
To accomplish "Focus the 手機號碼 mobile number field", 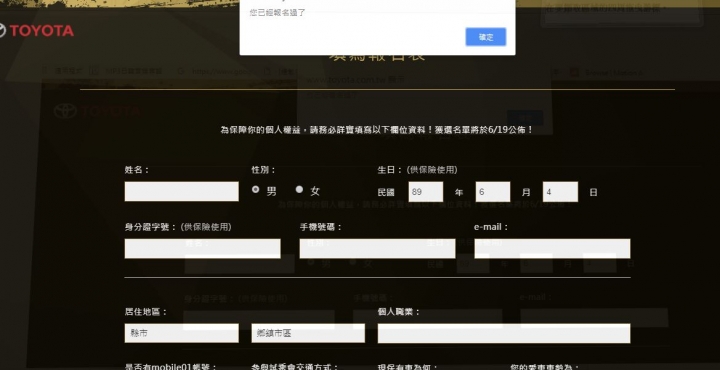I will [377, 248].
